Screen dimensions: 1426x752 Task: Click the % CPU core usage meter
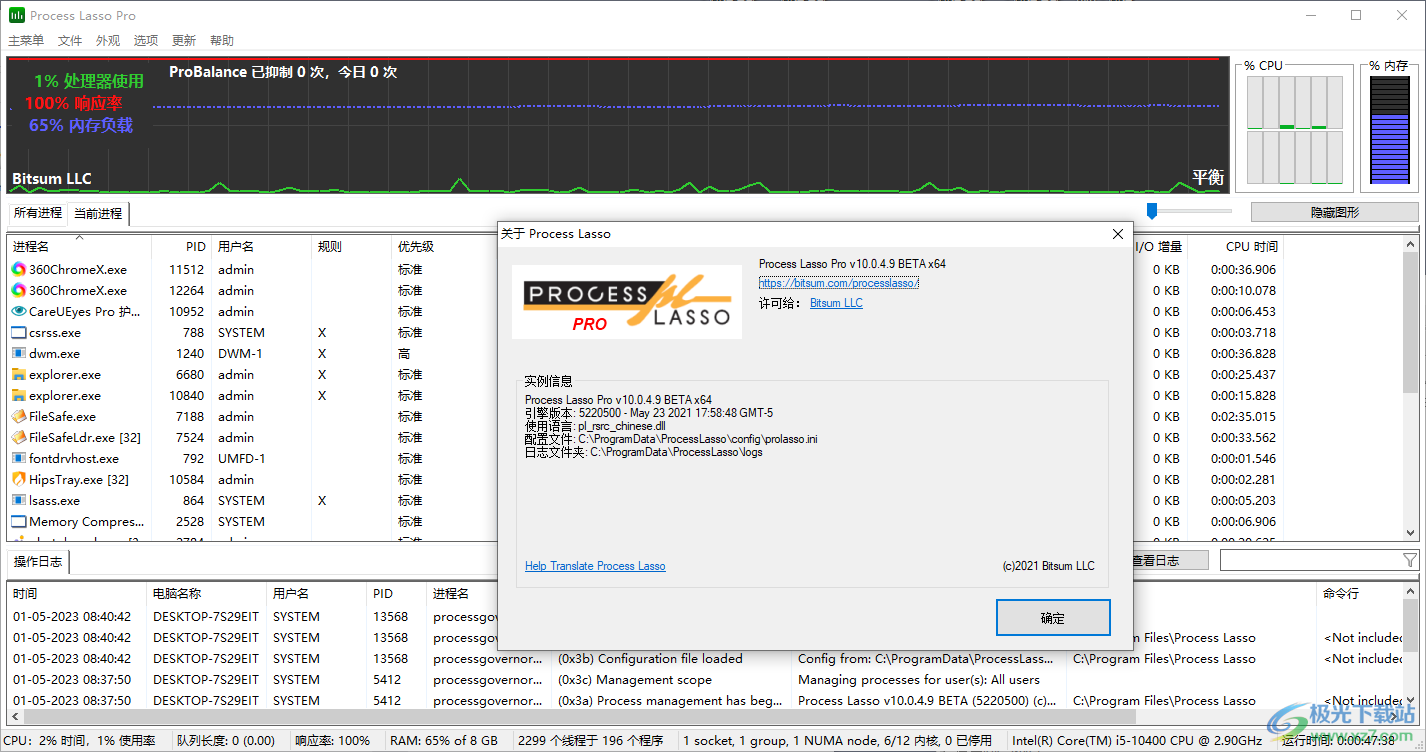point(1293,129)
